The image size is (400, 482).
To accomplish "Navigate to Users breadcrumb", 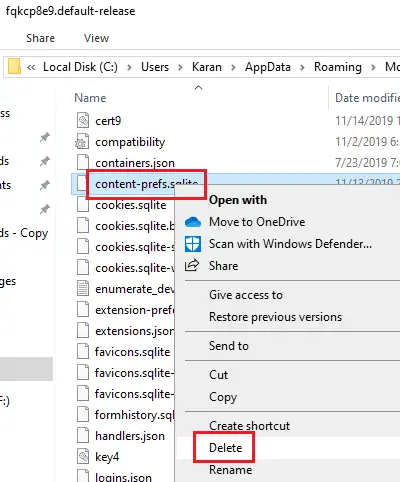I will (x=155, y=67).
